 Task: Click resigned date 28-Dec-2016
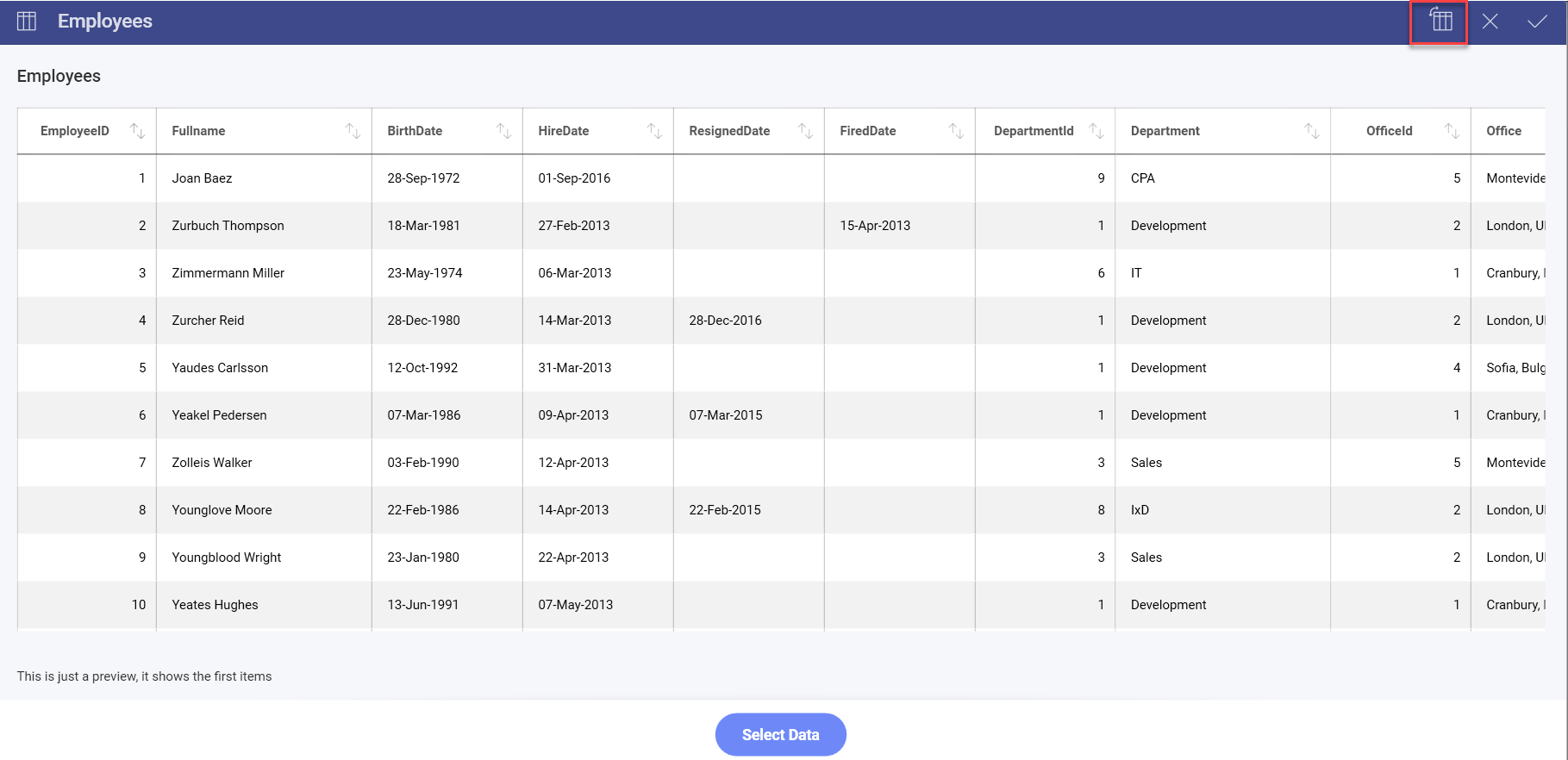(725, 321)
